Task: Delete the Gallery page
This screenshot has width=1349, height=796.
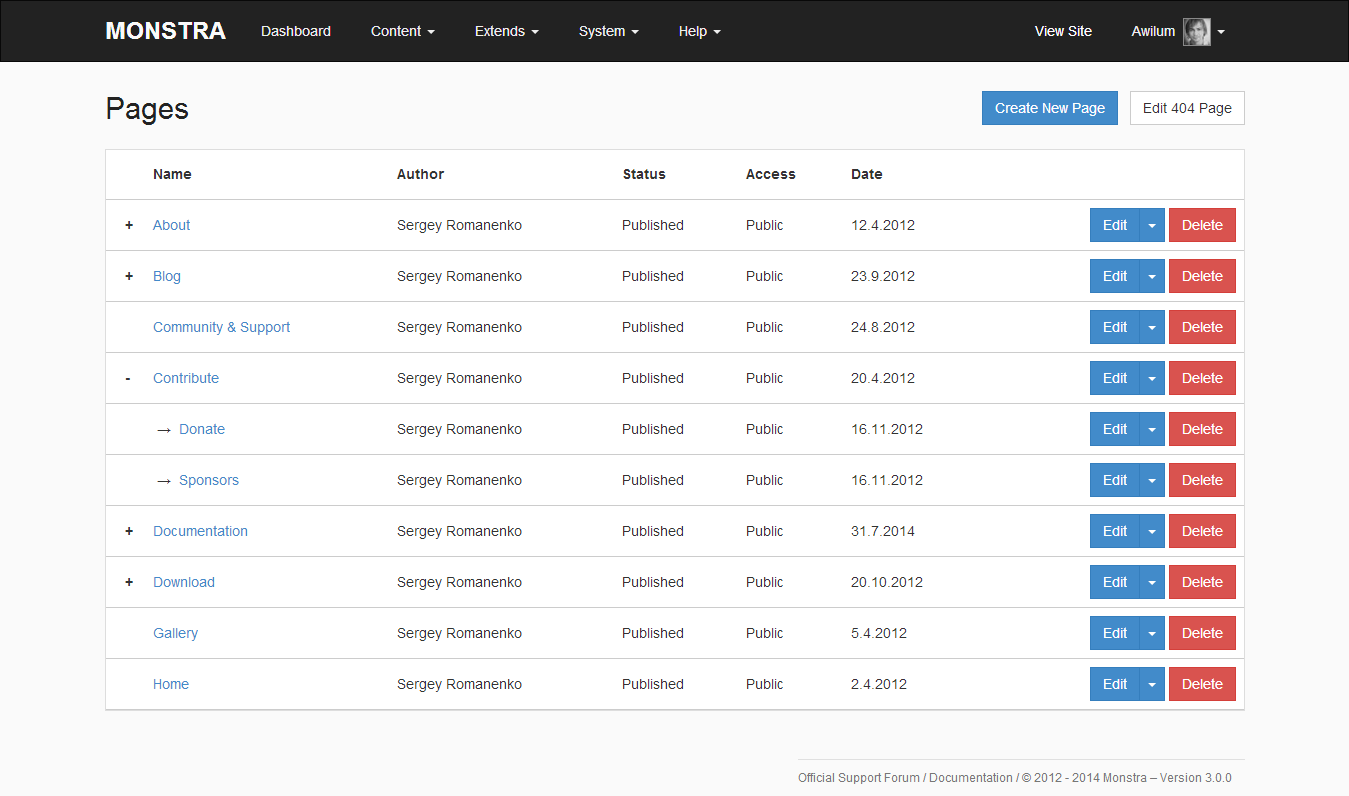Action: (x=1202, y=633)
